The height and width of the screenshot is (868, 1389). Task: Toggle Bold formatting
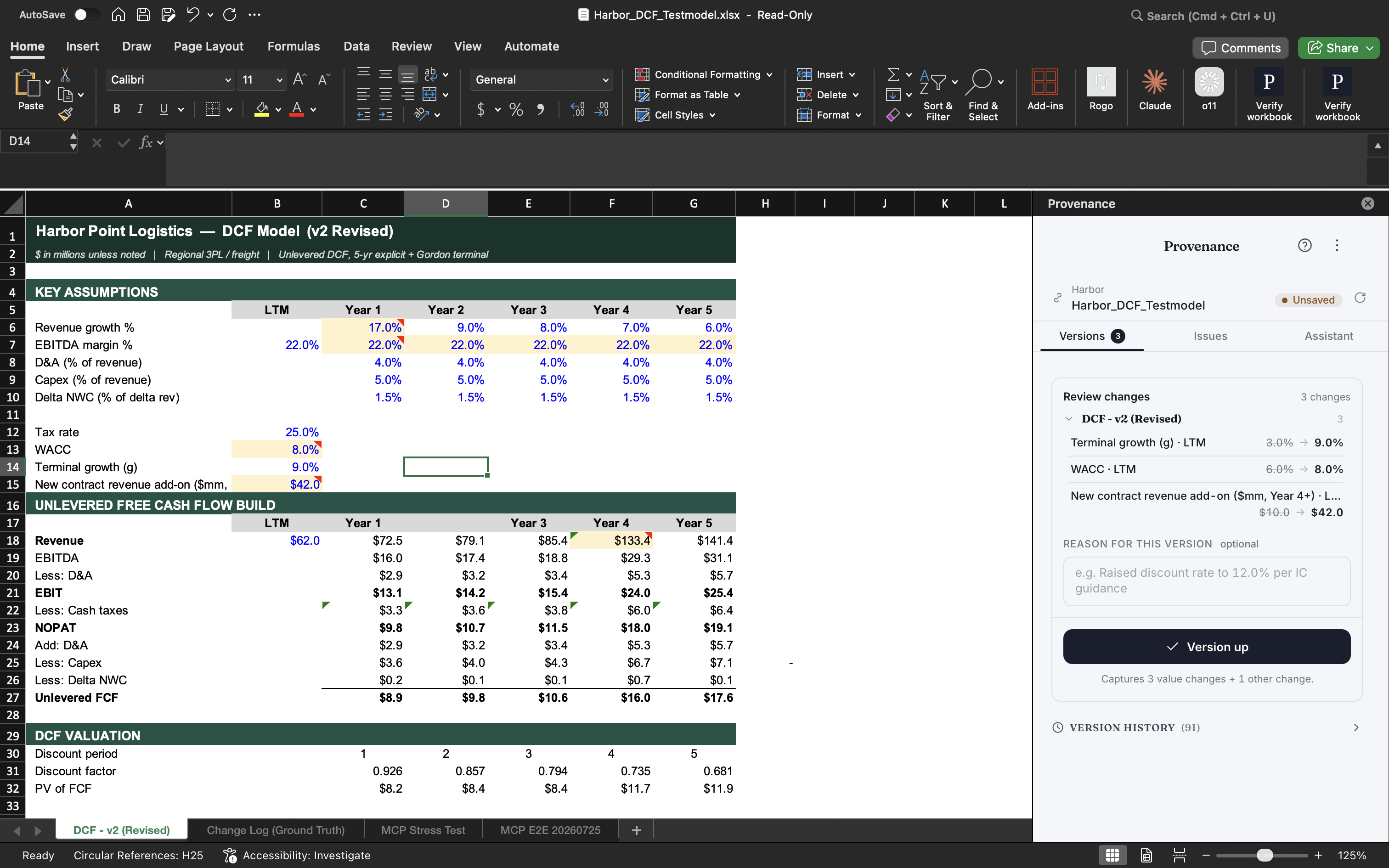click(x=117, y=109)
